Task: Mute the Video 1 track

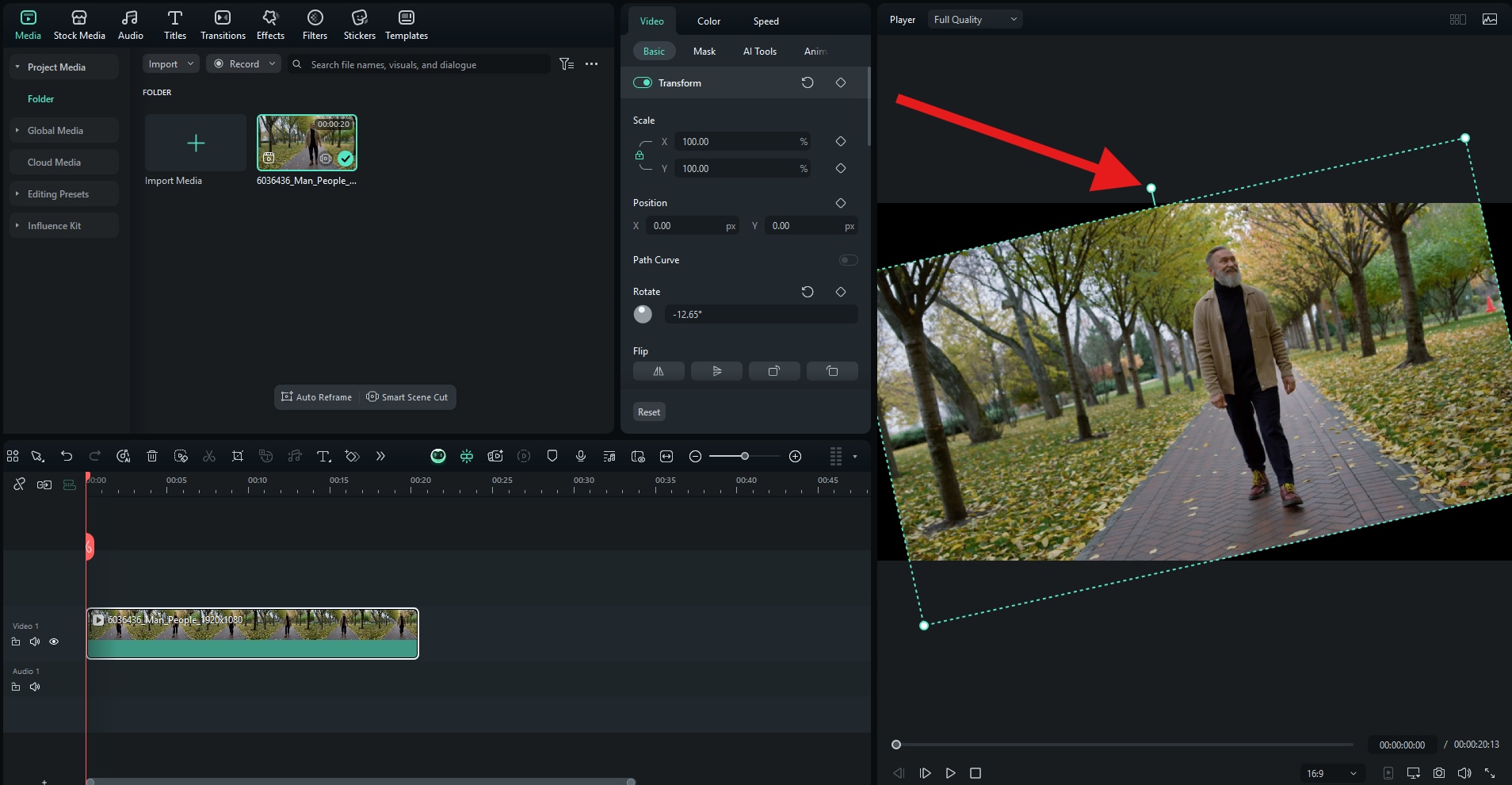Action: tap(35, 641)
